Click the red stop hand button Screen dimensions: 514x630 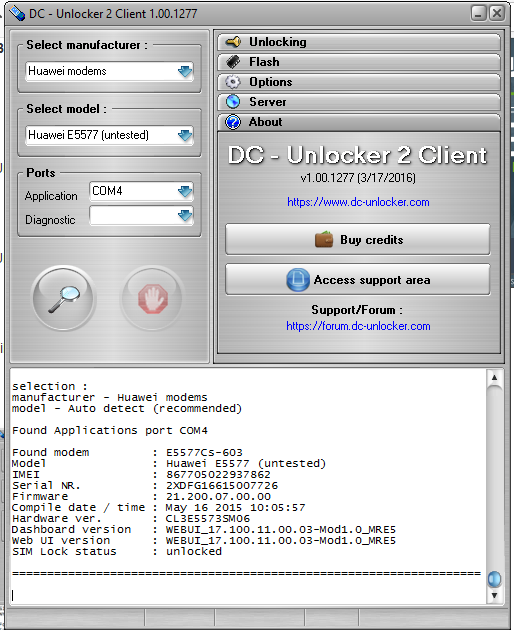point(152,298)
